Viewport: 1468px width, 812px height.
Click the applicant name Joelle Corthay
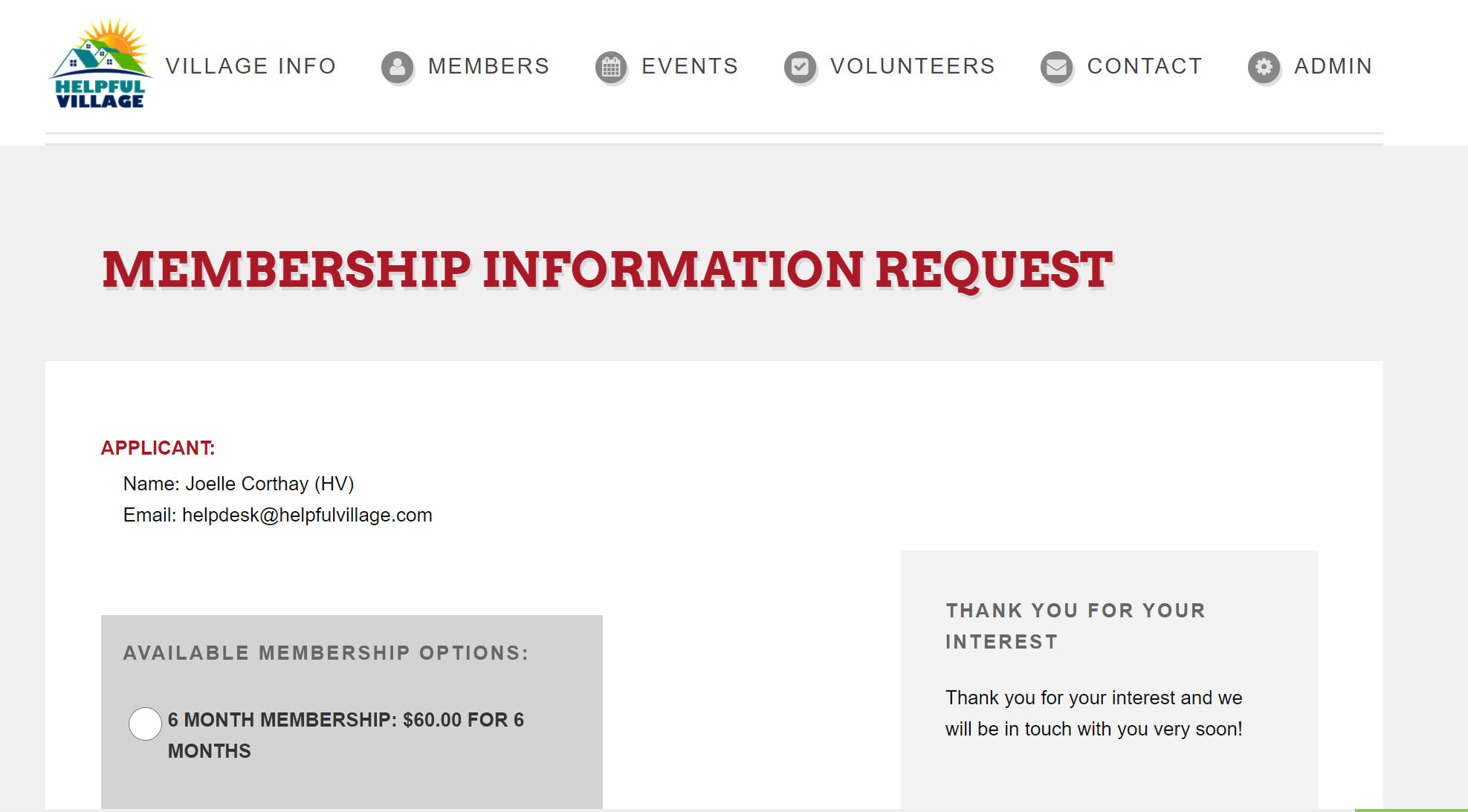tap(246, 484)
